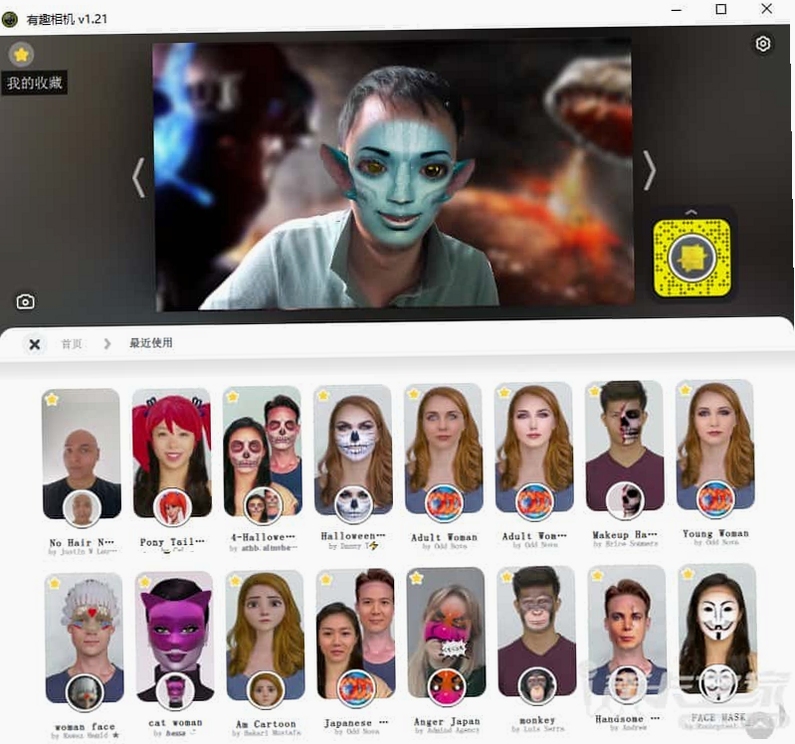The image size is (795, 744).
Task: Click the bald head icon on No Hair card
Action: tap(82, 508)
